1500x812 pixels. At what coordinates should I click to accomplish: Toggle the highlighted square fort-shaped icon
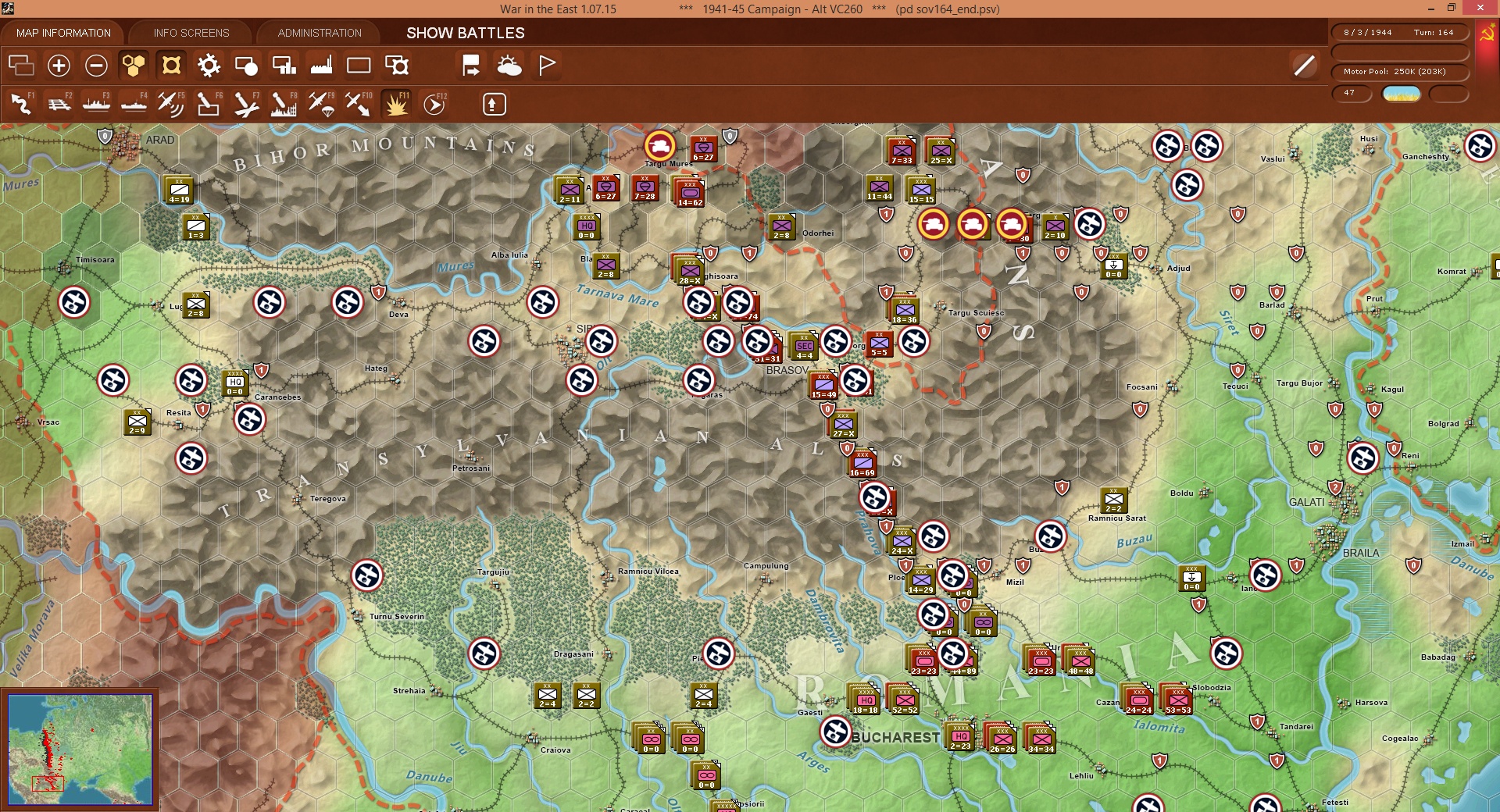(171, 66)
